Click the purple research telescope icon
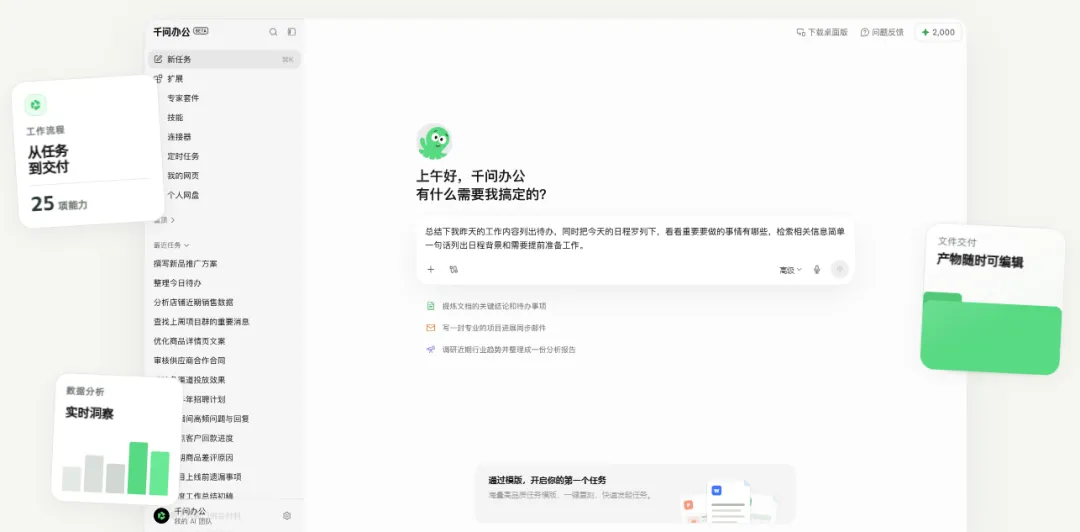The image size is (1080, 532). tap(430, 349)
